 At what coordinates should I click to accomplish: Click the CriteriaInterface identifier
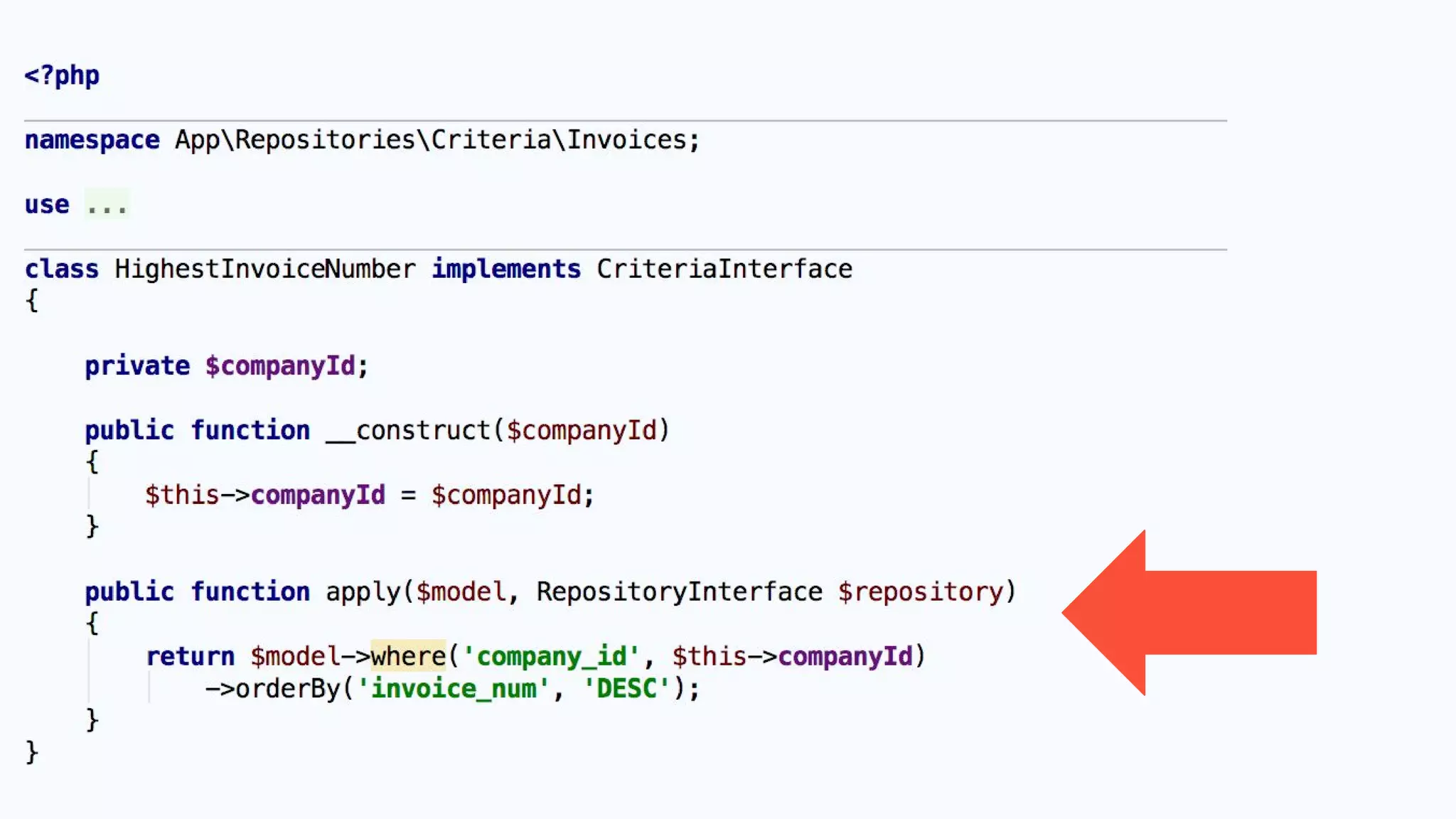click(724, 269)
